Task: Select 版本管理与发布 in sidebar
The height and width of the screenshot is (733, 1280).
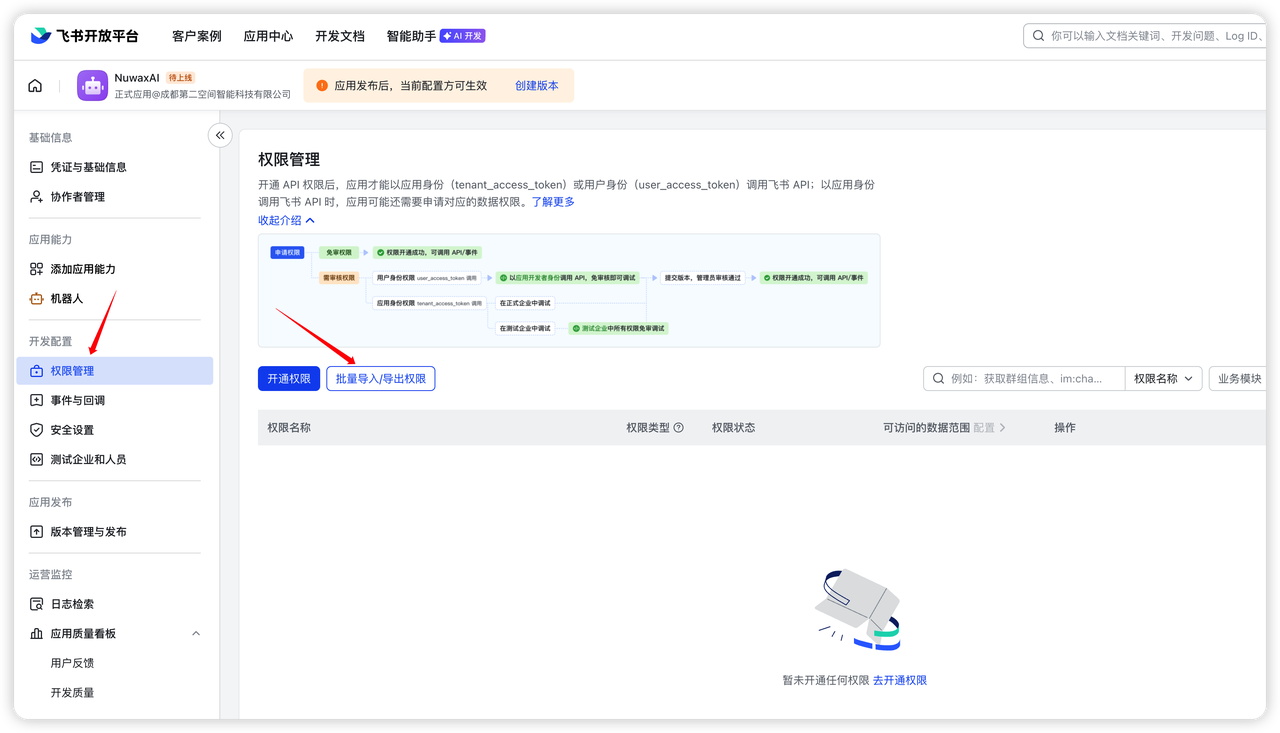Action: [115, 532]
